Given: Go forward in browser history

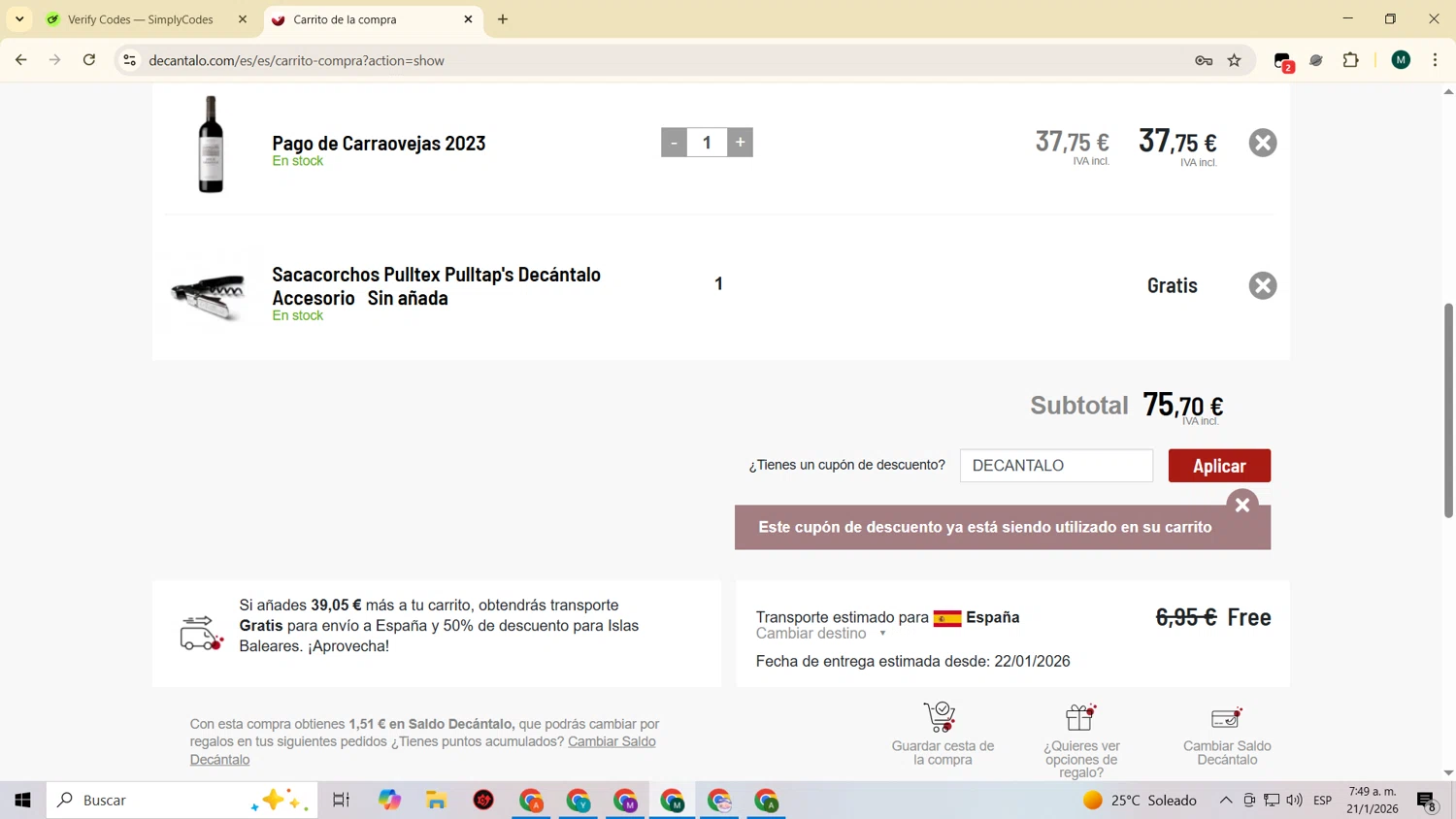Looking at the screenshot, I should pos(55,60).
